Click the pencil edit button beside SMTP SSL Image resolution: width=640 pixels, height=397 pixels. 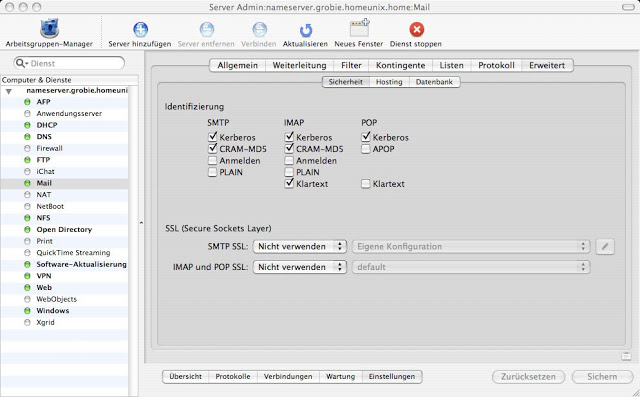(605, 246)
